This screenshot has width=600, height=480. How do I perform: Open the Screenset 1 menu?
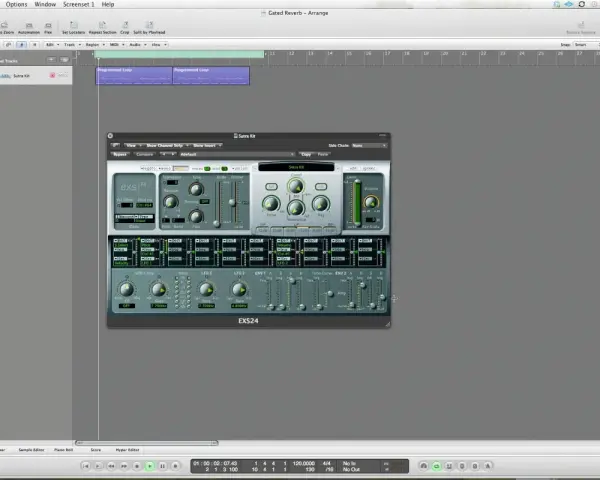(78, 4)
